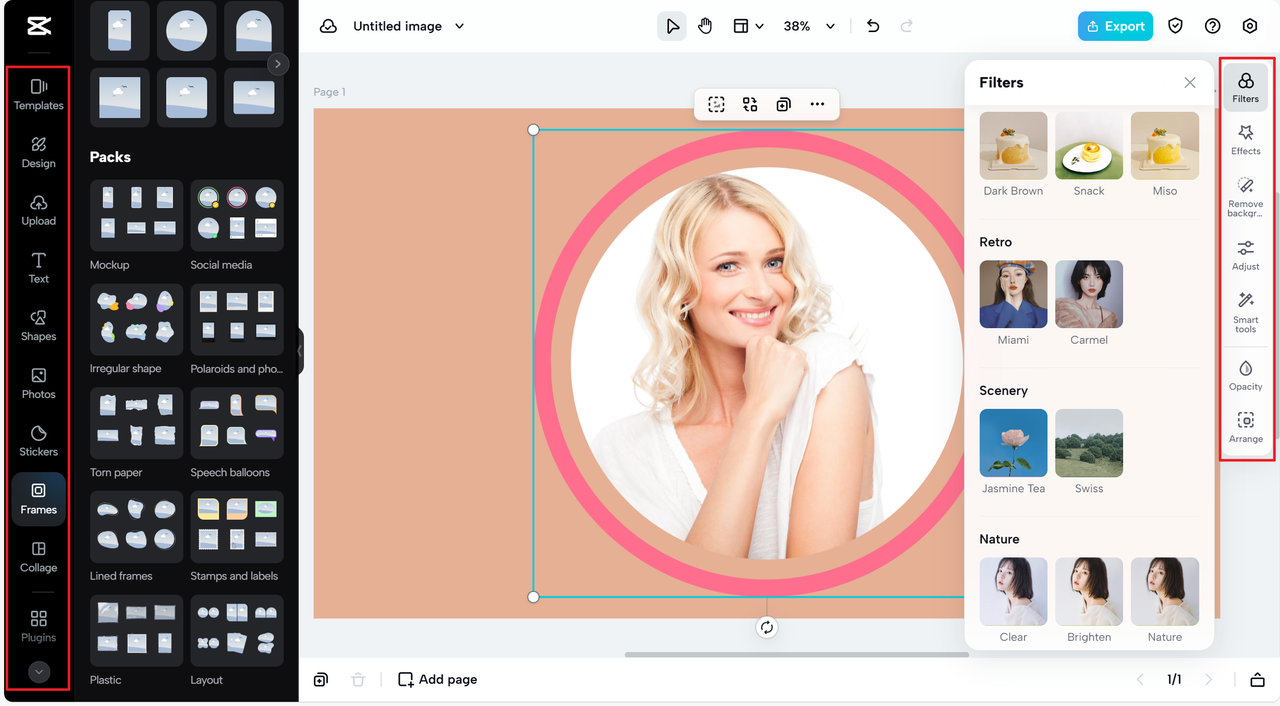Show more frames with the right arrow
This screenshot has height=706, width=1280.
278,64
